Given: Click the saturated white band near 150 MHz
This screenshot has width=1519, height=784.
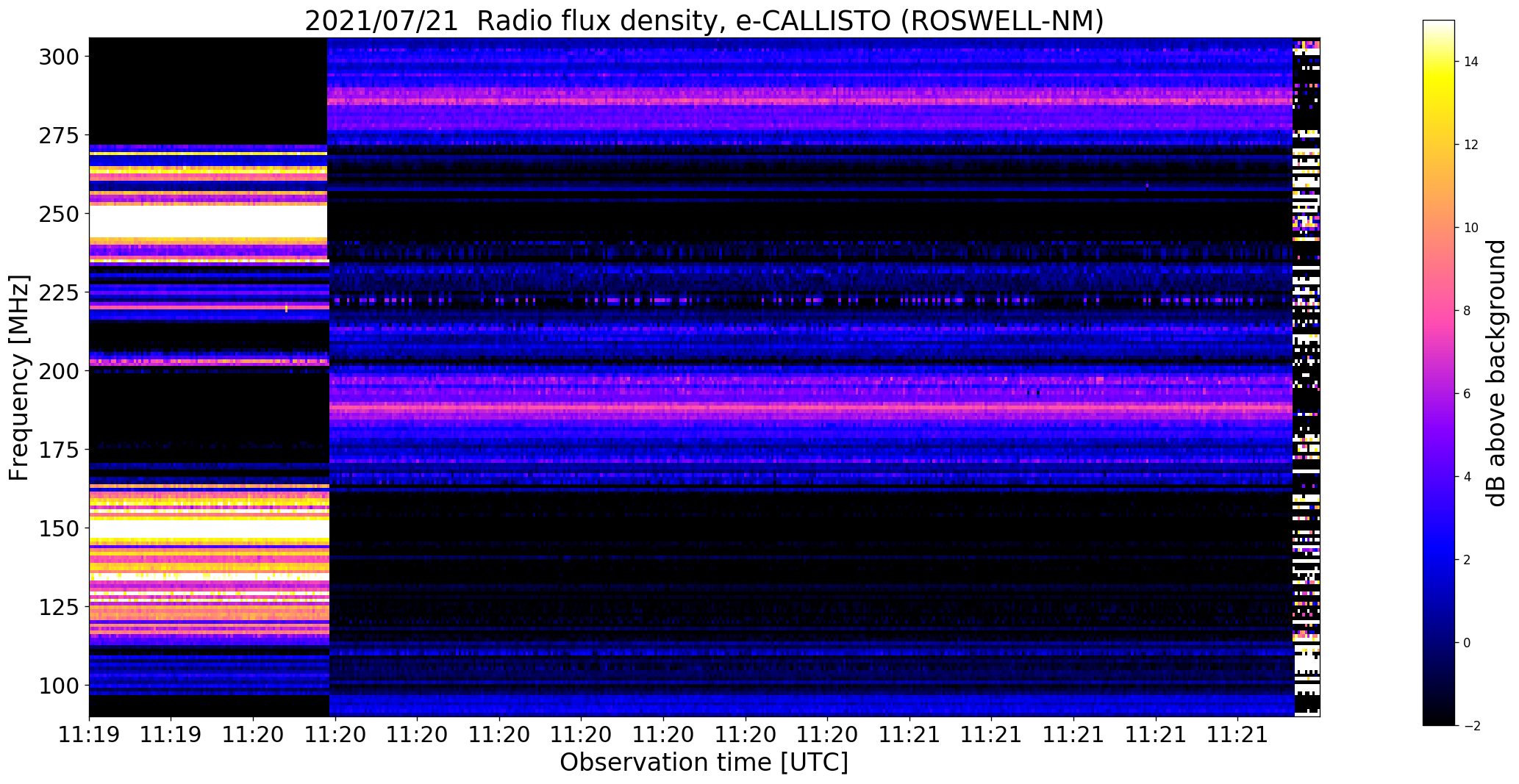Looking at the screenshot, I should tap(209, 529).
